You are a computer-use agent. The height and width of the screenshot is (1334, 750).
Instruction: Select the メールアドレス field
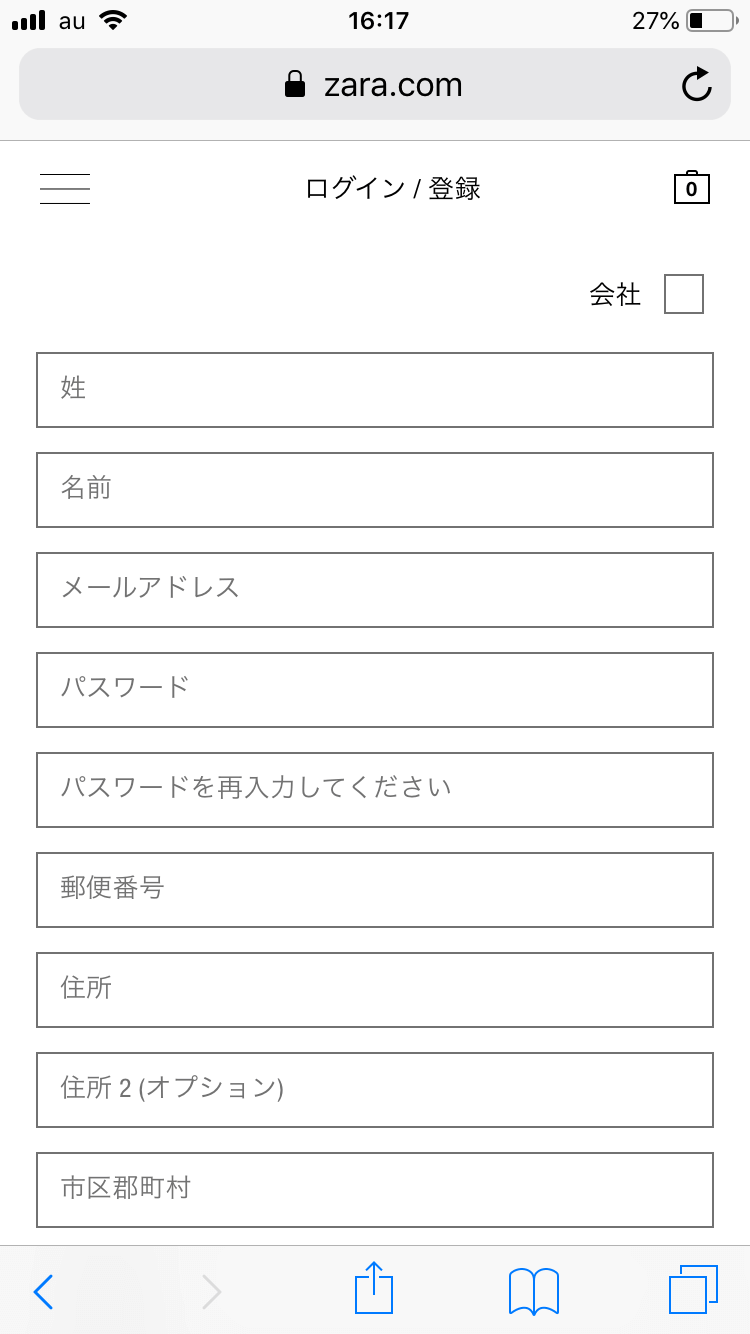(375, 590)
